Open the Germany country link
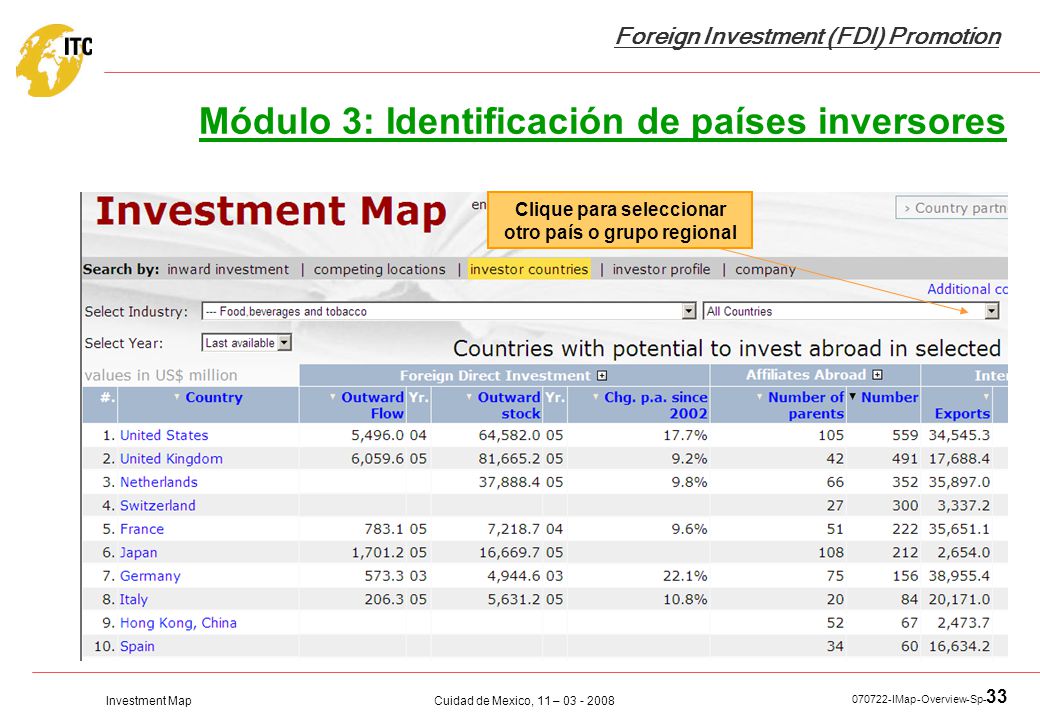 (x=150, y=576)
